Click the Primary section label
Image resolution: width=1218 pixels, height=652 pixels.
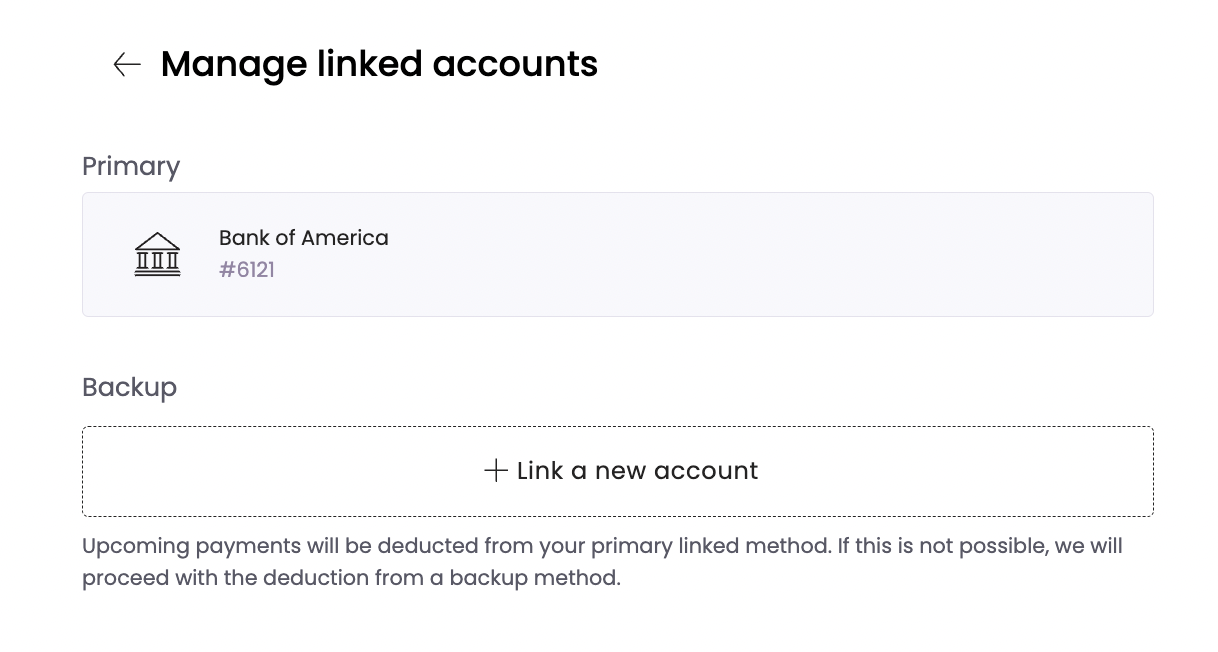[131, 167]
